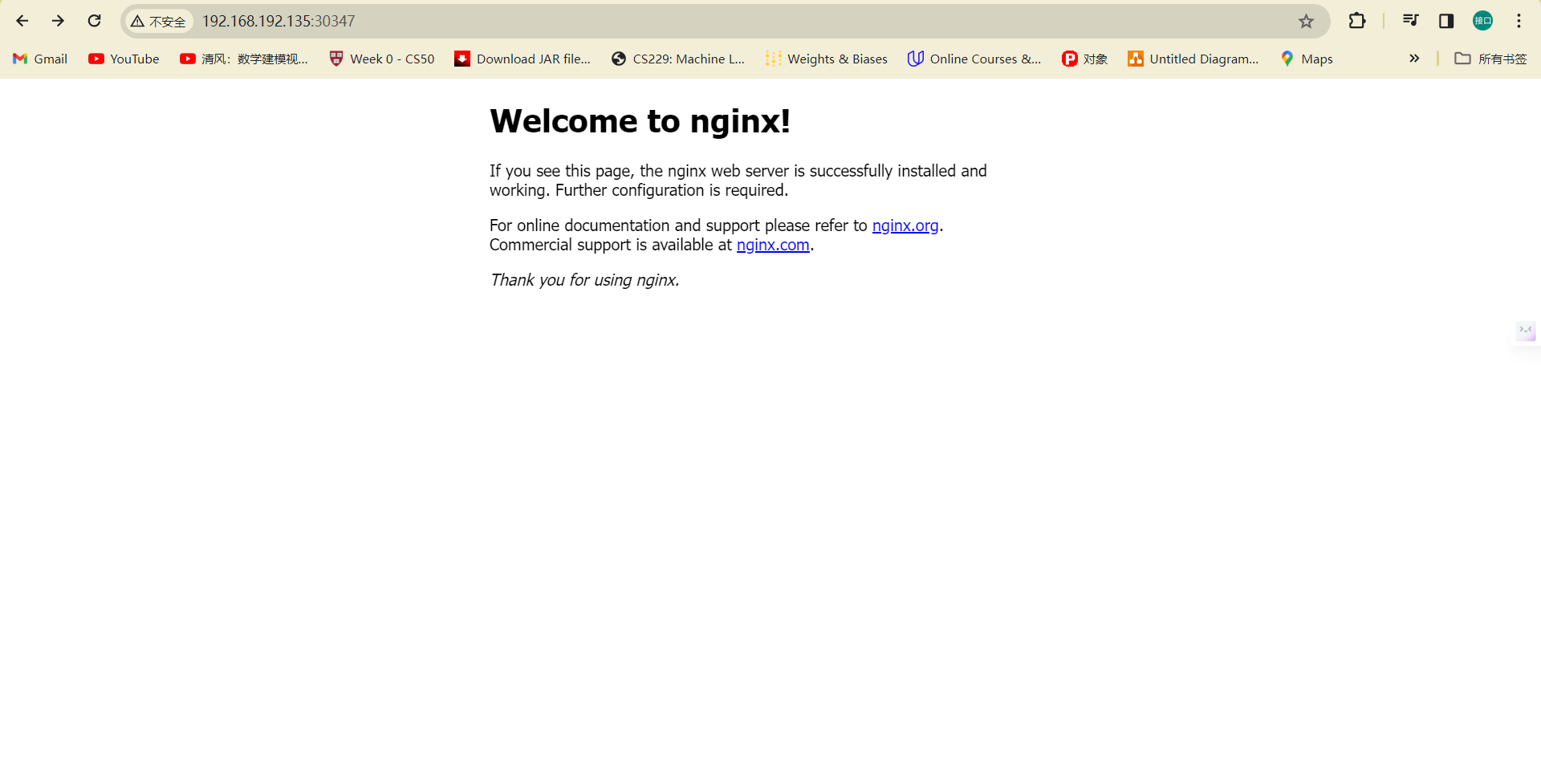The height and width of the screenshot is (784, 1541).
Task: Click the not secure warning badge
Action: (x=159, y=22)
